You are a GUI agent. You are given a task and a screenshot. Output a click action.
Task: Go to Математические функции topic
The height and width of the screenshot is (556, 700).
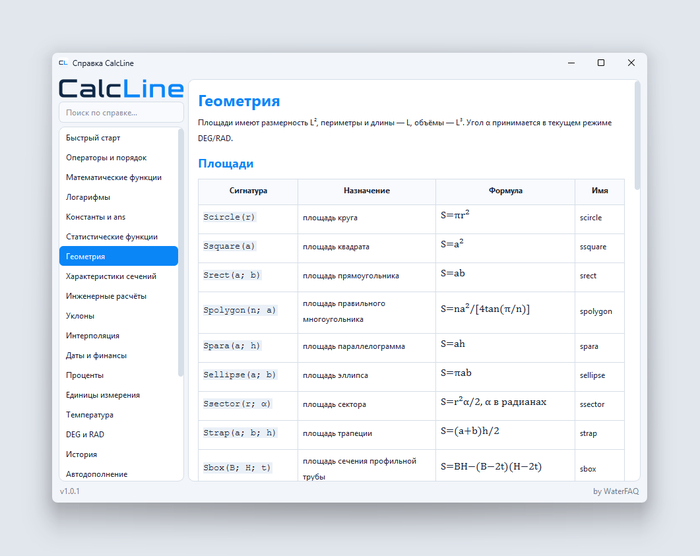[118, 177]
